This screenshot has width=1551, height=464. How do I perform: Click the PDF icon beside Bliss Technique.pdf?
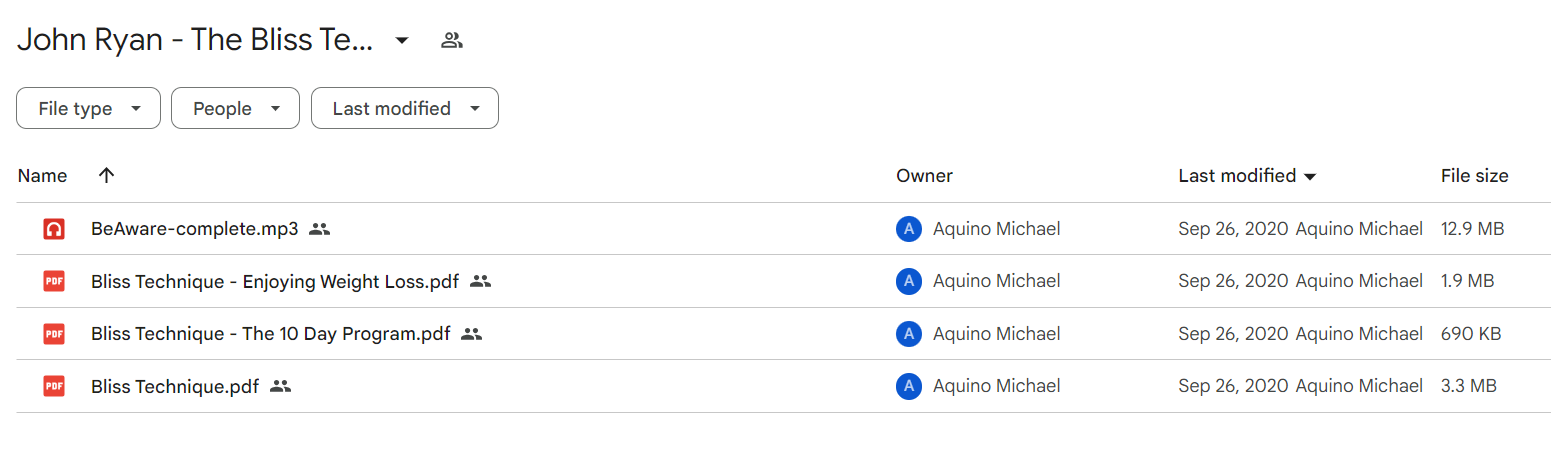(x=54, y=386)
